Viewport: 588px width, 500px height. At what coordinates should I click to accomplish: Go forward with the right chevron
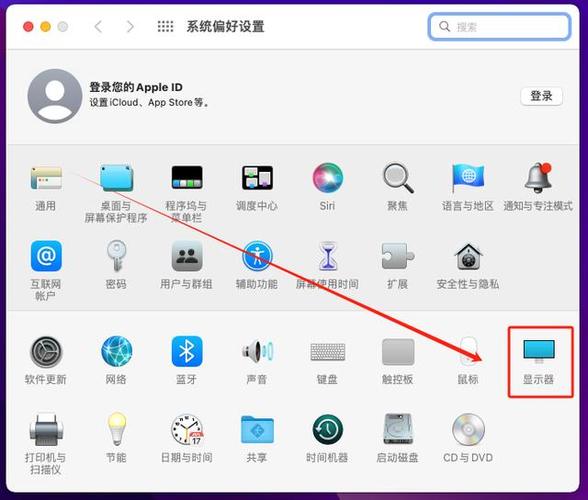coord(130,26)
